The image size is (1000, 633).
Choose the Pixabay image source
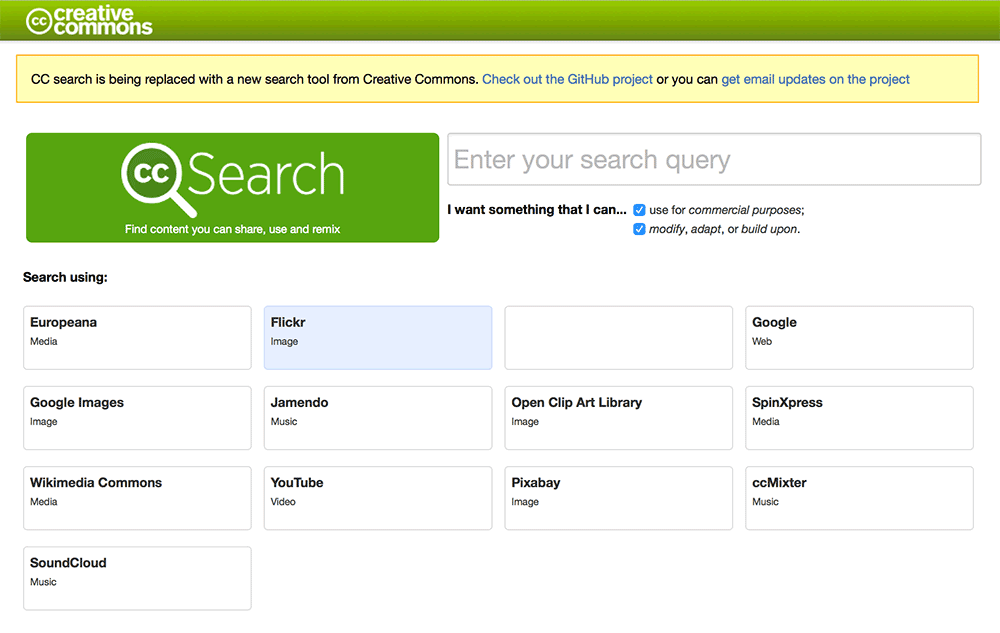[x=619, y=498]
